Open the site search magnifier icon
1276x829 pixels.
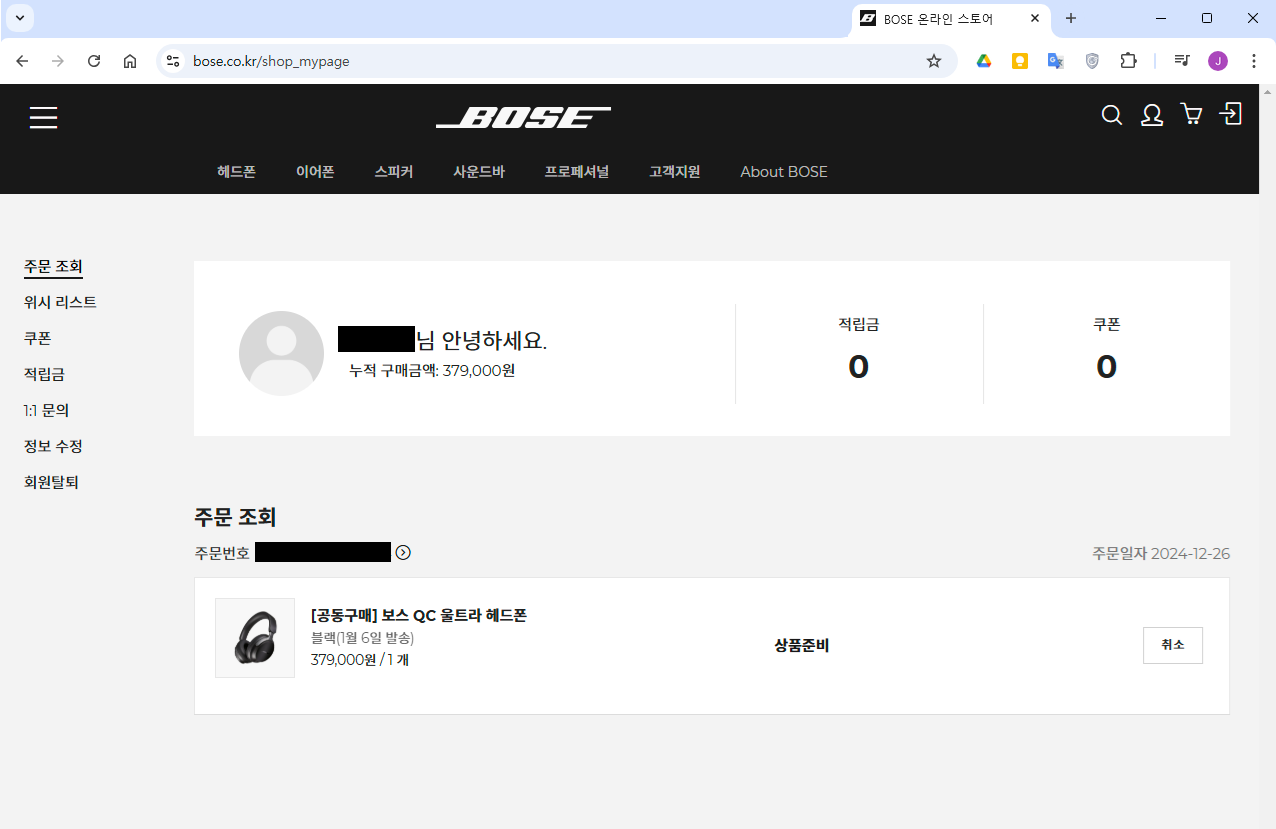[x=1111, y=115]
